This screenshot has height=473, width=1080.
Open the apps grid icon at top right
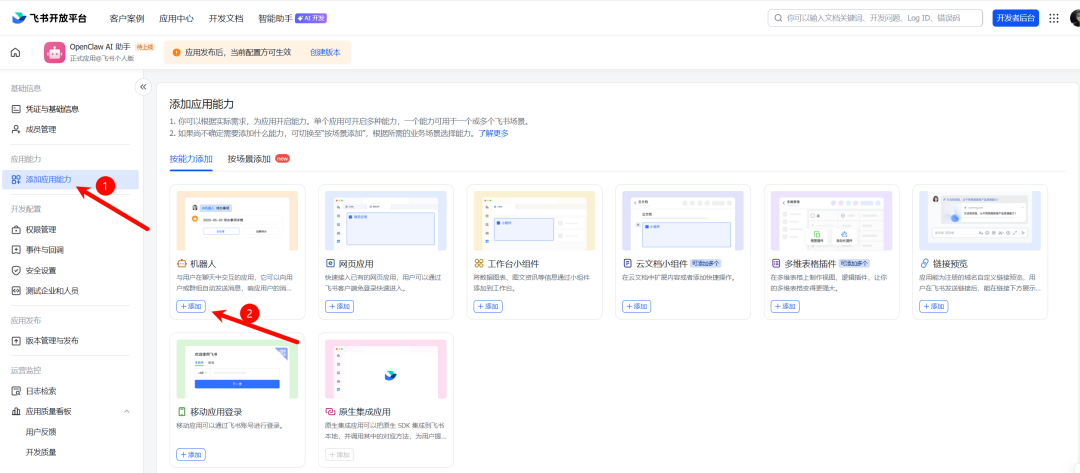(1054, 19)
